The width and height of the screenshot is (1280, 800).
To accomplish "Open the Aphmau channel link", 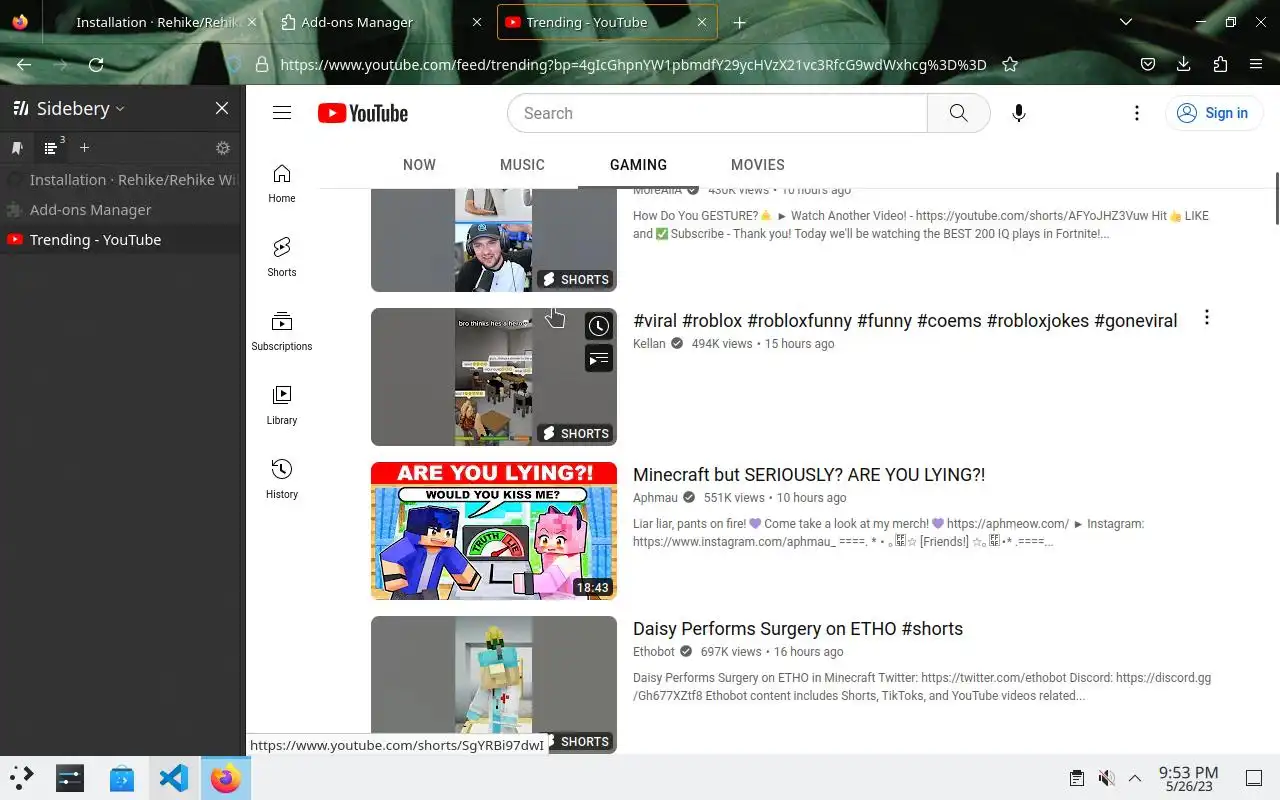I will pos(655,497).
